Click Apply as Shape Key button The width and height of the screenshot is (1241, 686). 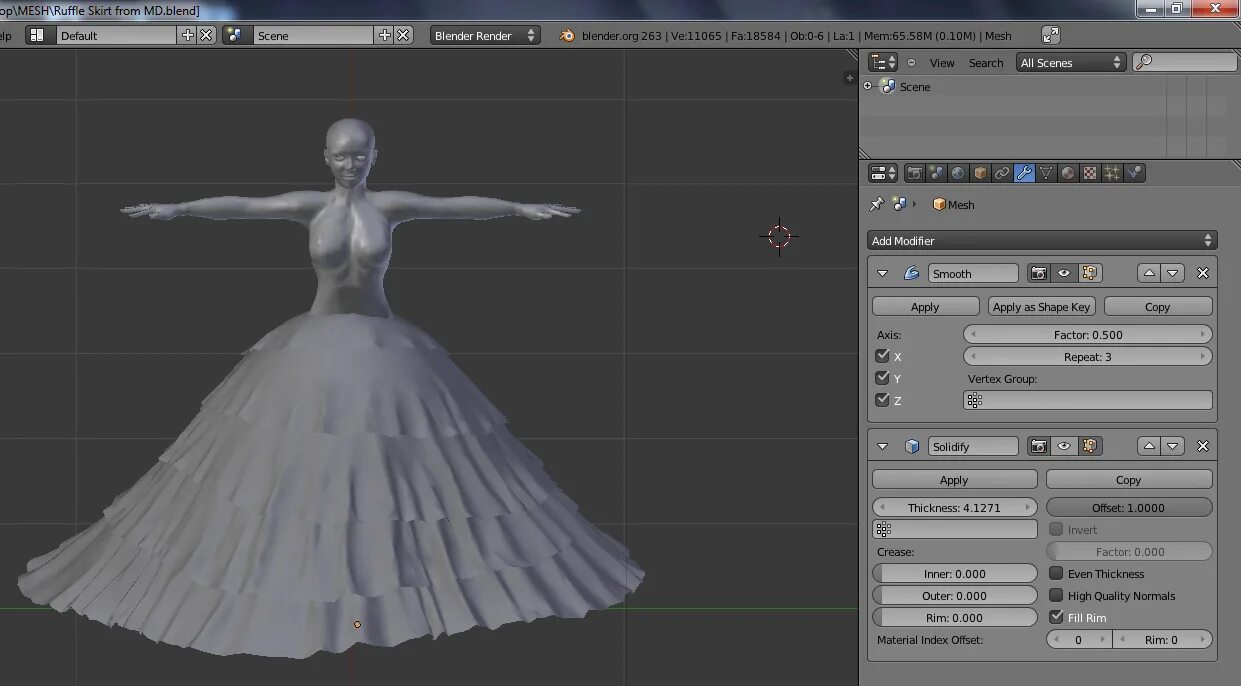pyautogui.click(x=1041, y=307)
